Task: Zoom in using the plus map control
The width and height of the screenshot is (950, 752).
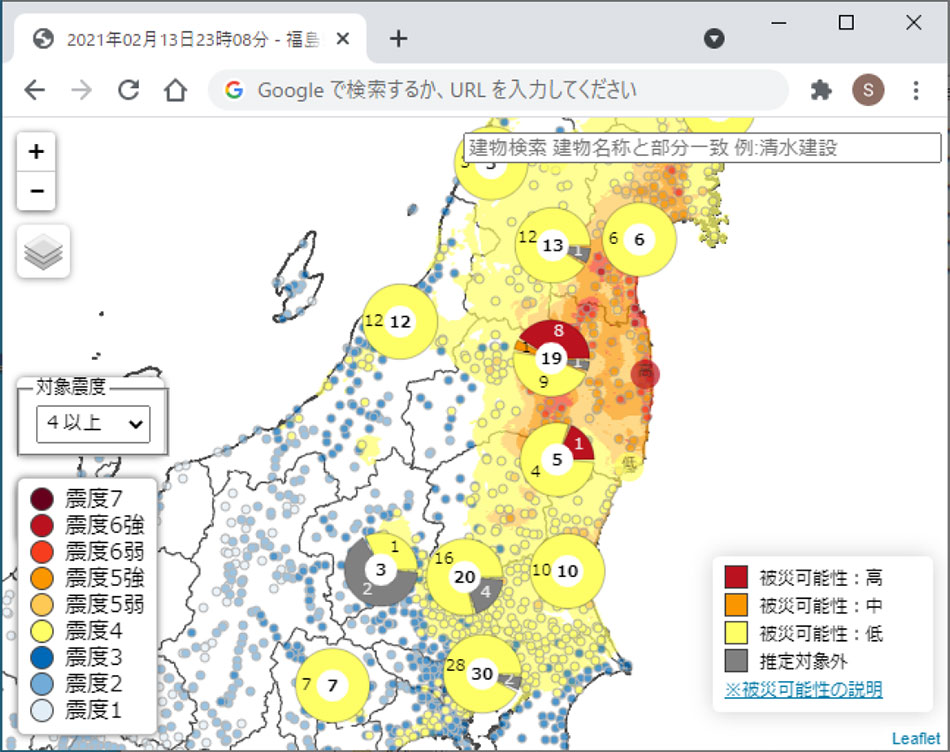Action: point(36,151)
